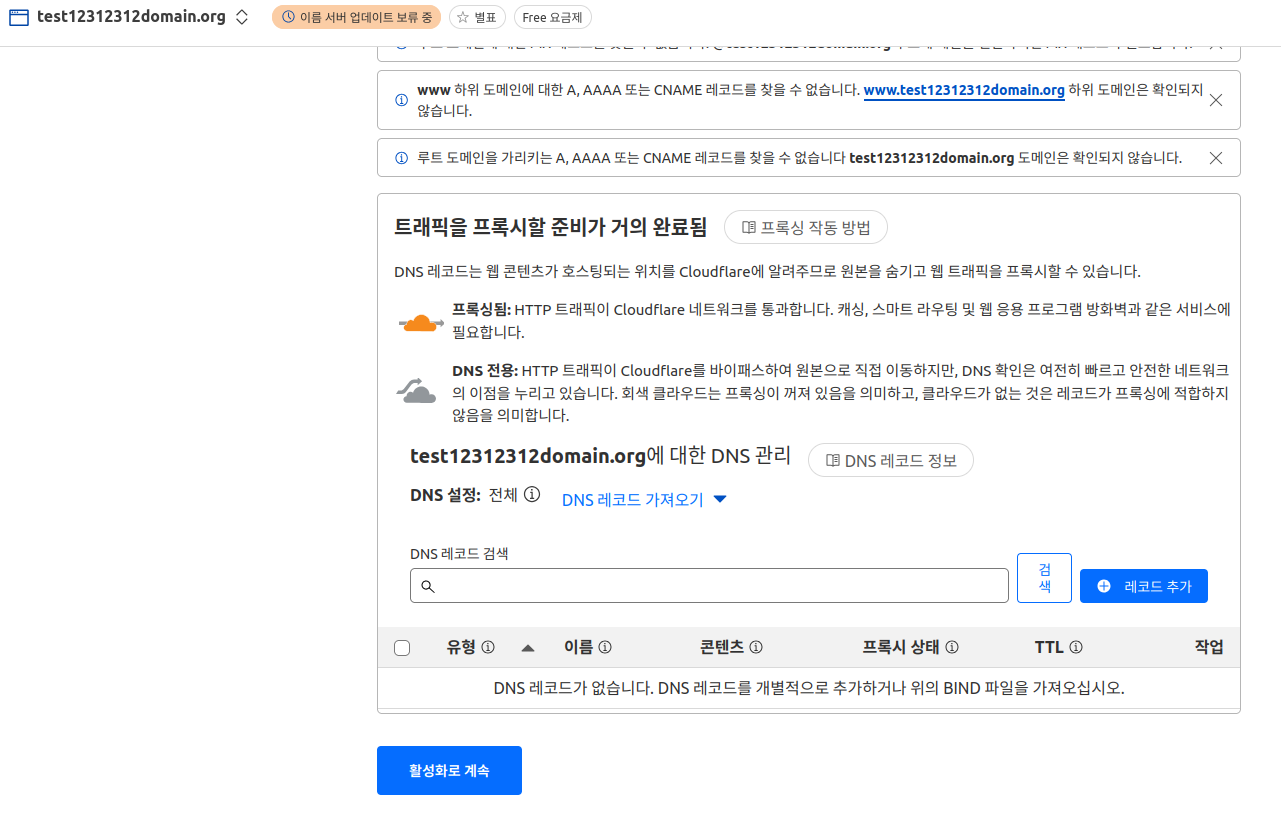Click the 레코드 추가 button
The image size is (1281, 813).
(x=1144, y=586)
